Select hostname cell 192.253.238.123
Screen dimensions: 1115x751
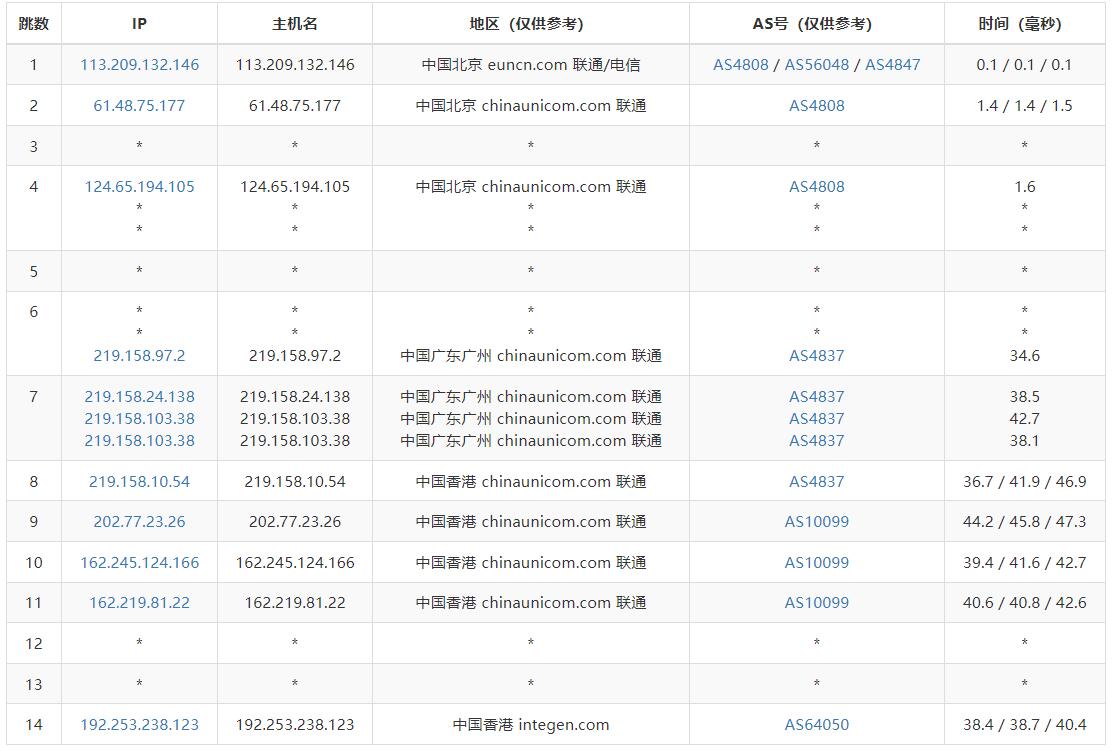pos(295,725)
